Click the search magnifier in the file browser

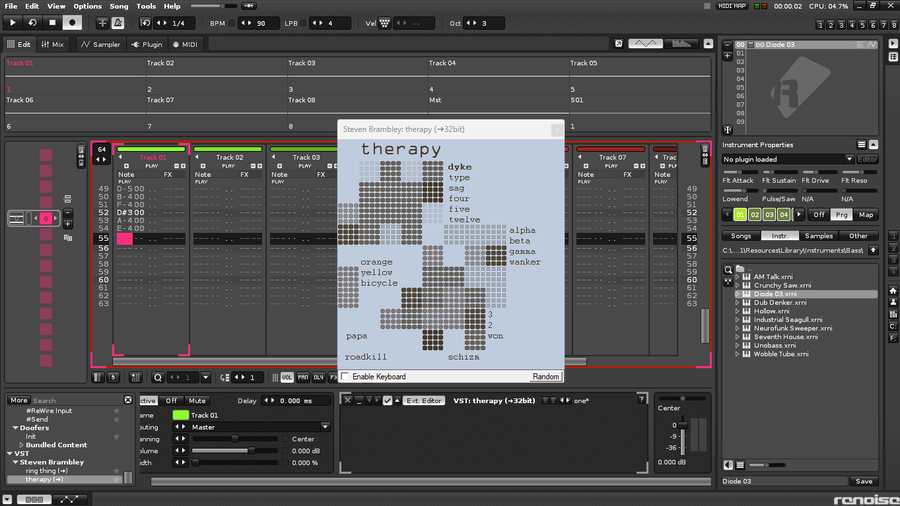pyautogui.click(x=728, y=270)
